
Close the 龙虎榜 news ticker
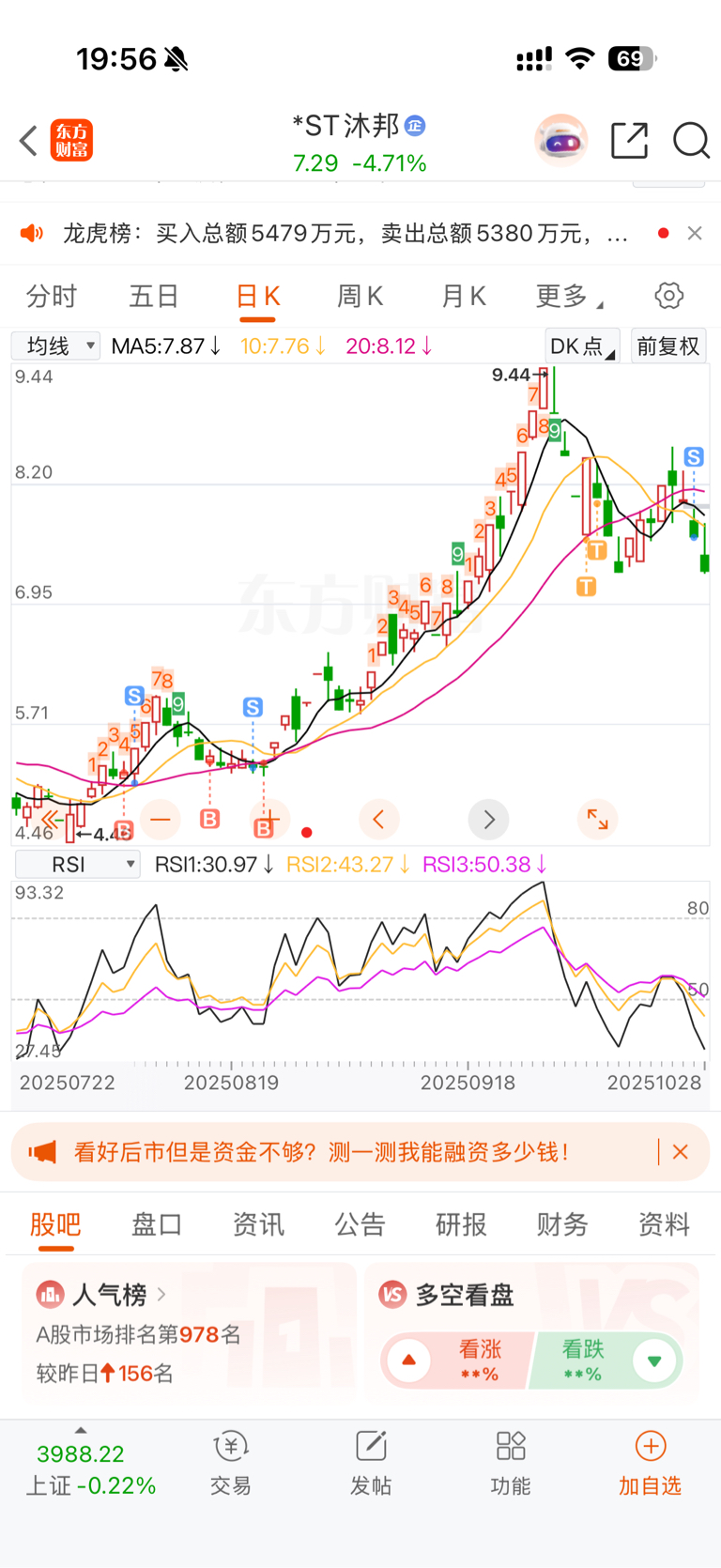point(695,233)
